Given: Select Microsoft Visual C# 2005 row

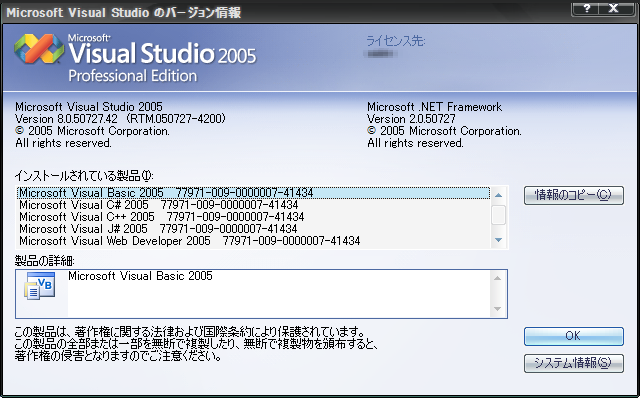Looking at the screenshot, I should point(253,205).
